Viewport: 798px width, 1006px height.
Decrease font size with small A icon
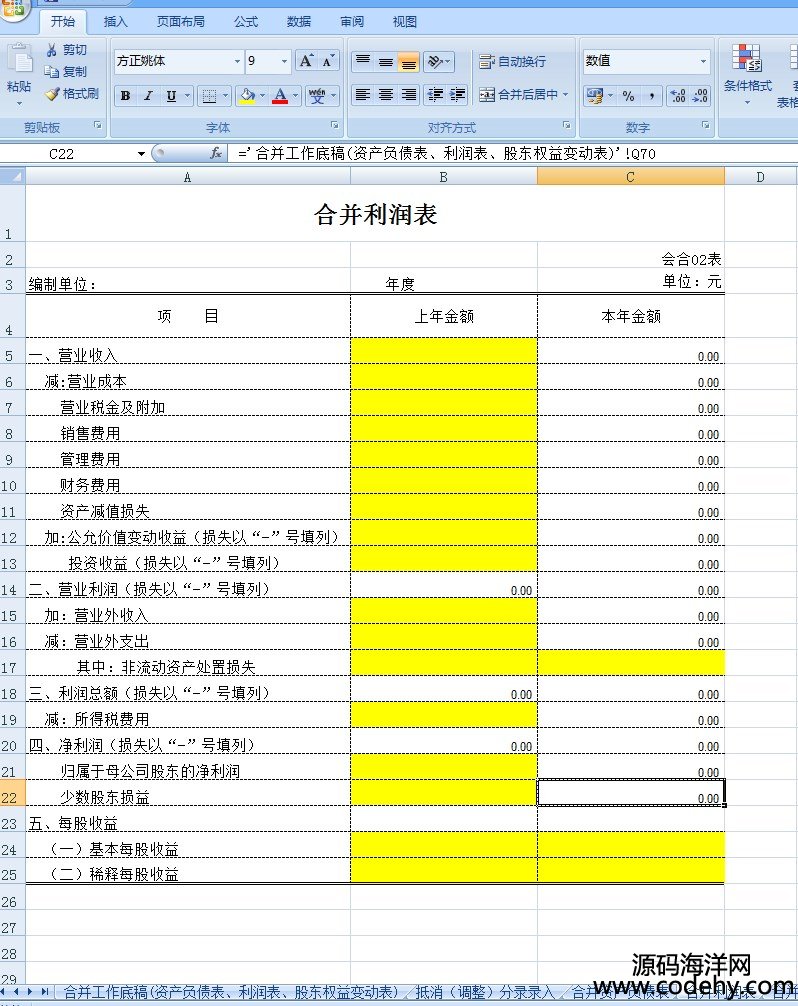[x=328, y=61]
